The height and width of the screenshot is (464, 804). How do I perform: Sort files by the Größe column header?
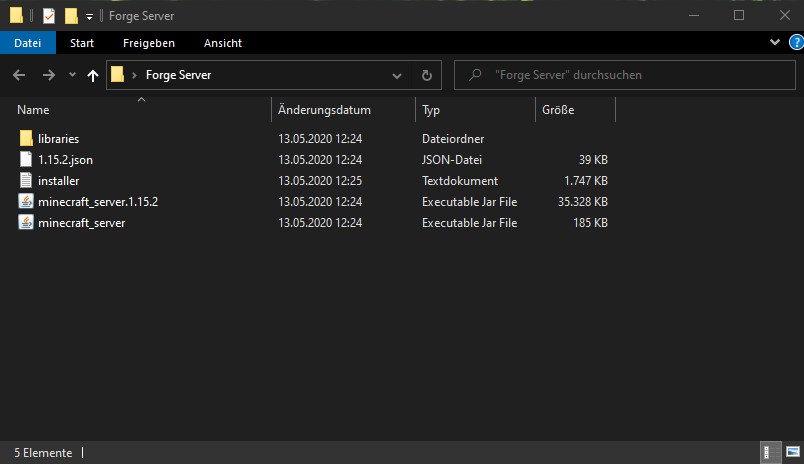click(x=558, y=110)
